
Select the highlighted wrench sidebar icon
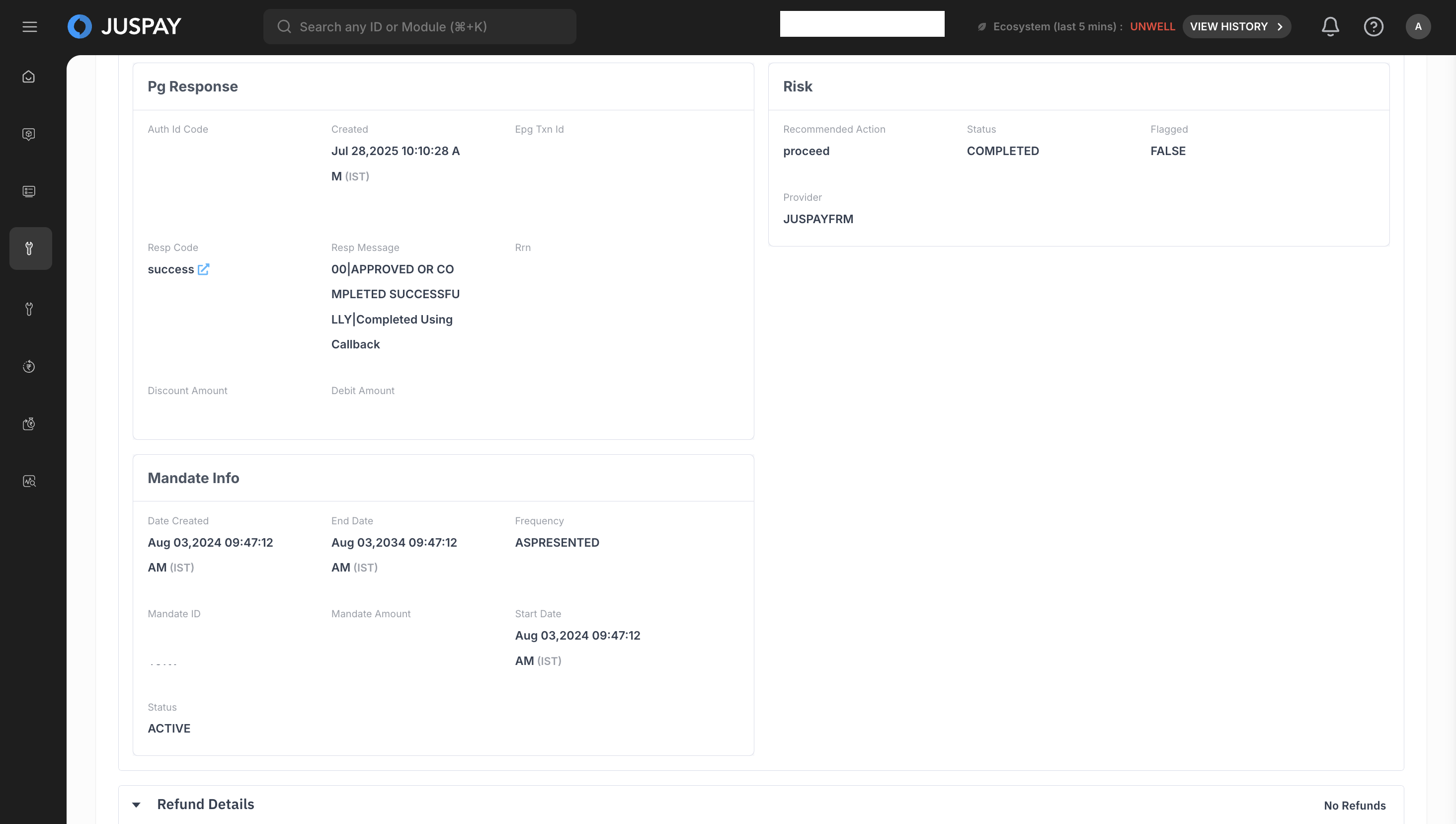tap(30, 248)
